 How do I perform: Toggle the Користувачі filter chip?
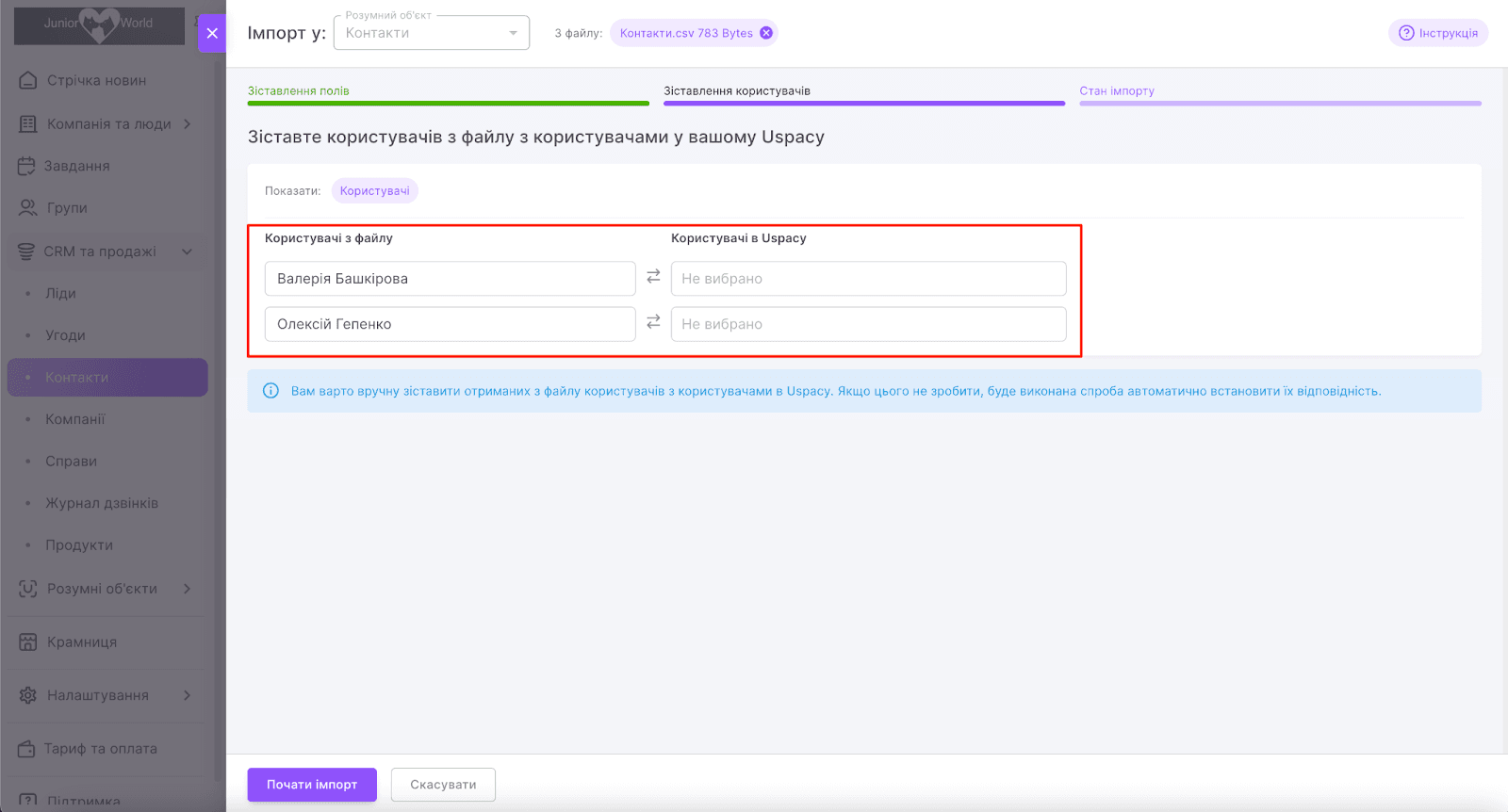click(375, 191)
